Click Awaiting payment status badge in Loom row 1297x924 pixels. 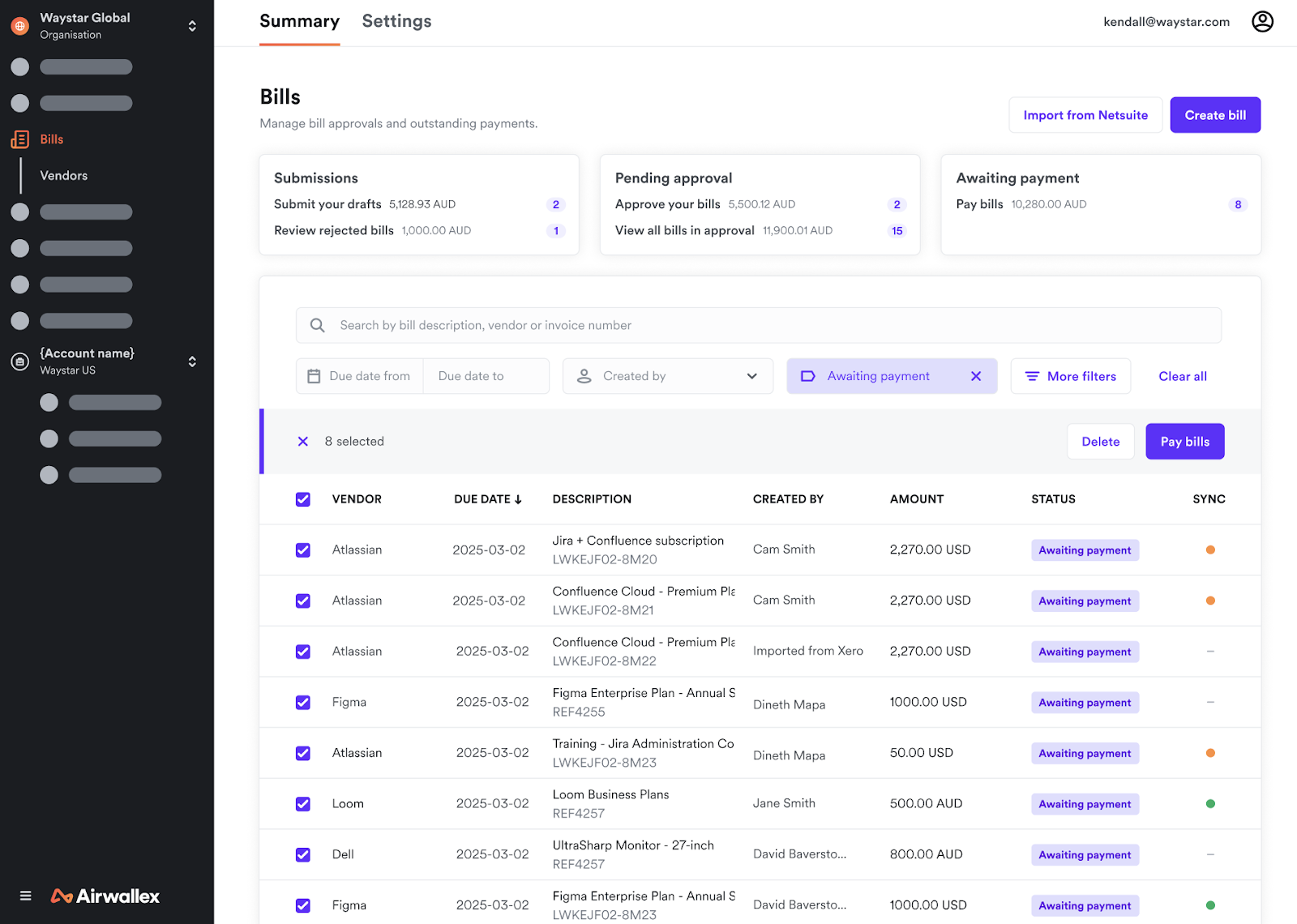[x=1085, y=804]
